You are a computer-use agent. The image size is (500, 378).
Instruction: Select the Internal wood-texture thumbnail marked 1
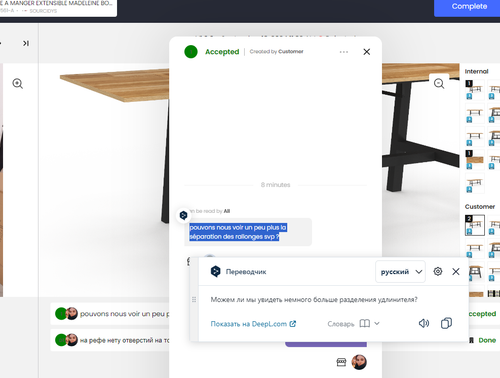pyautogui.click(x=474, y=160)
